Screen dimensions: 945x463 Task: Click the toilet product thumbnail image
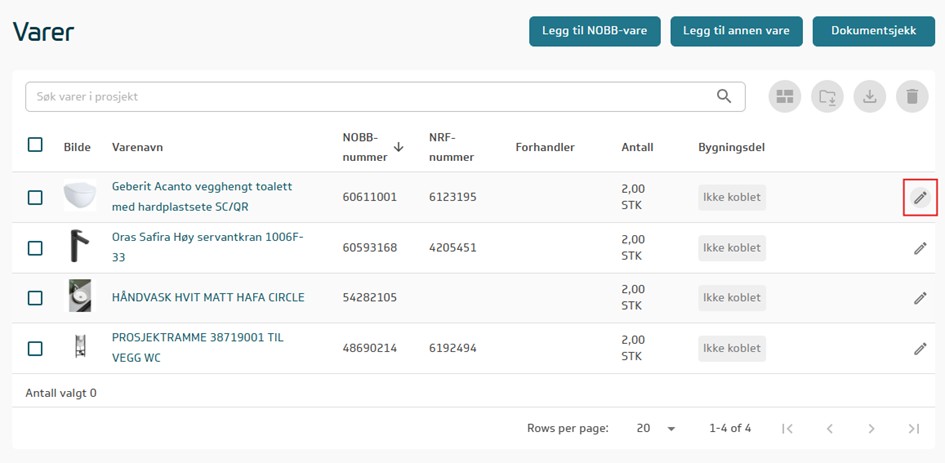80,197
